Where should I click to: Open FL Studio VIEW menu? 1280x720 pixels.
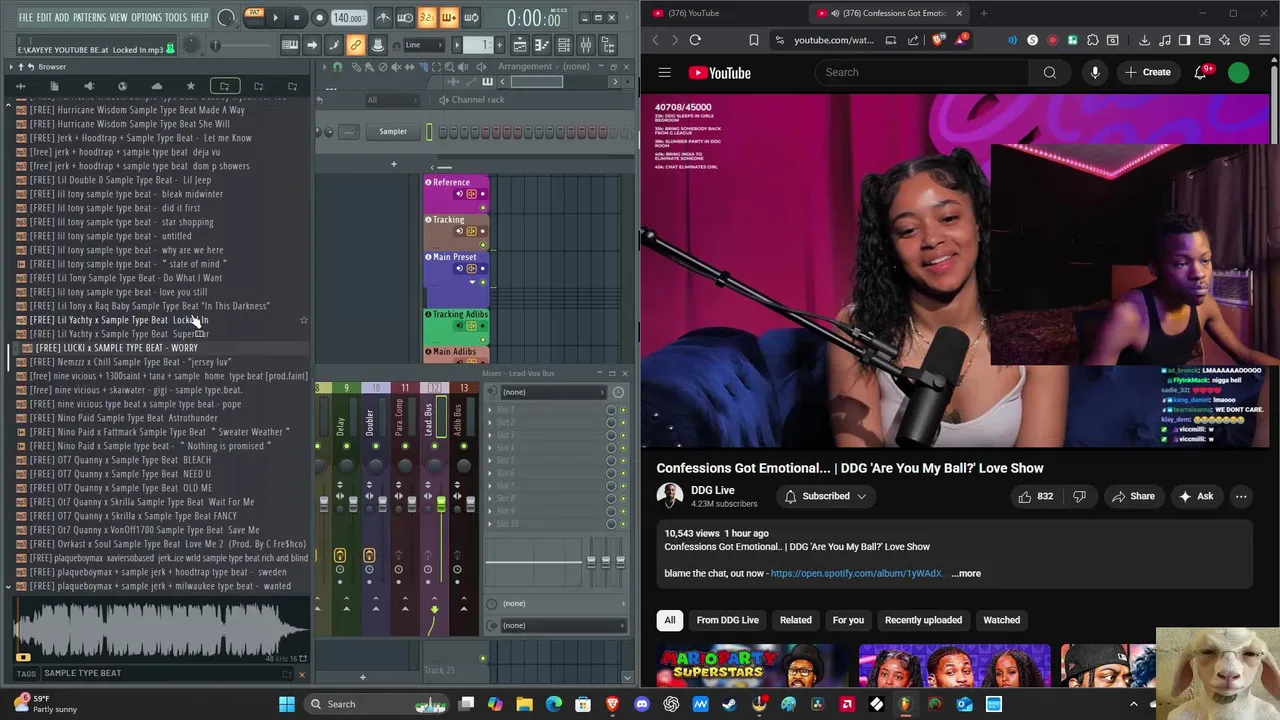tap(118, 18)
